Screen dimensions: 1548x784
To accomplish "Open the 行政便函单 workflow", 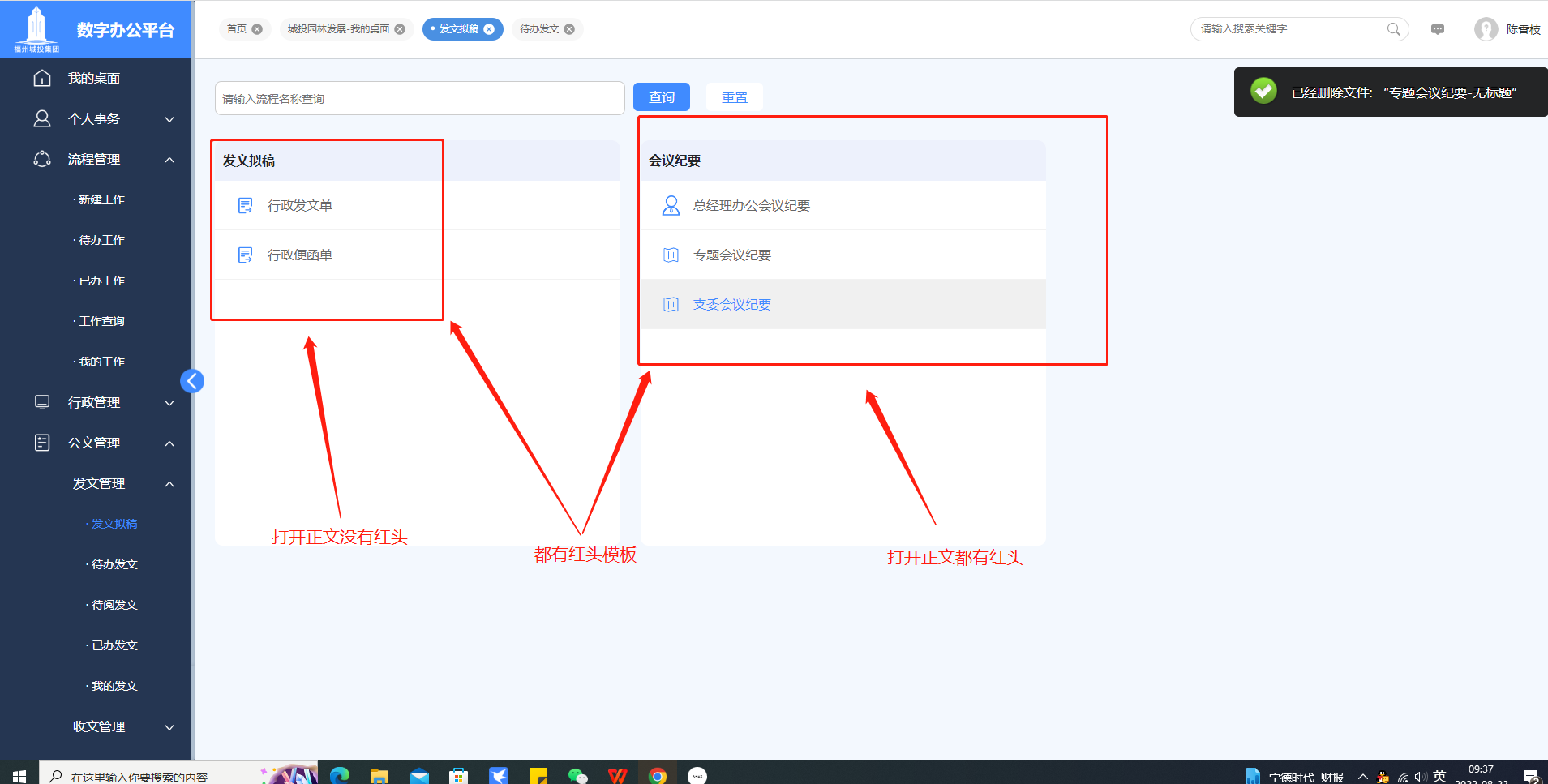I will (x=418, y=255).
